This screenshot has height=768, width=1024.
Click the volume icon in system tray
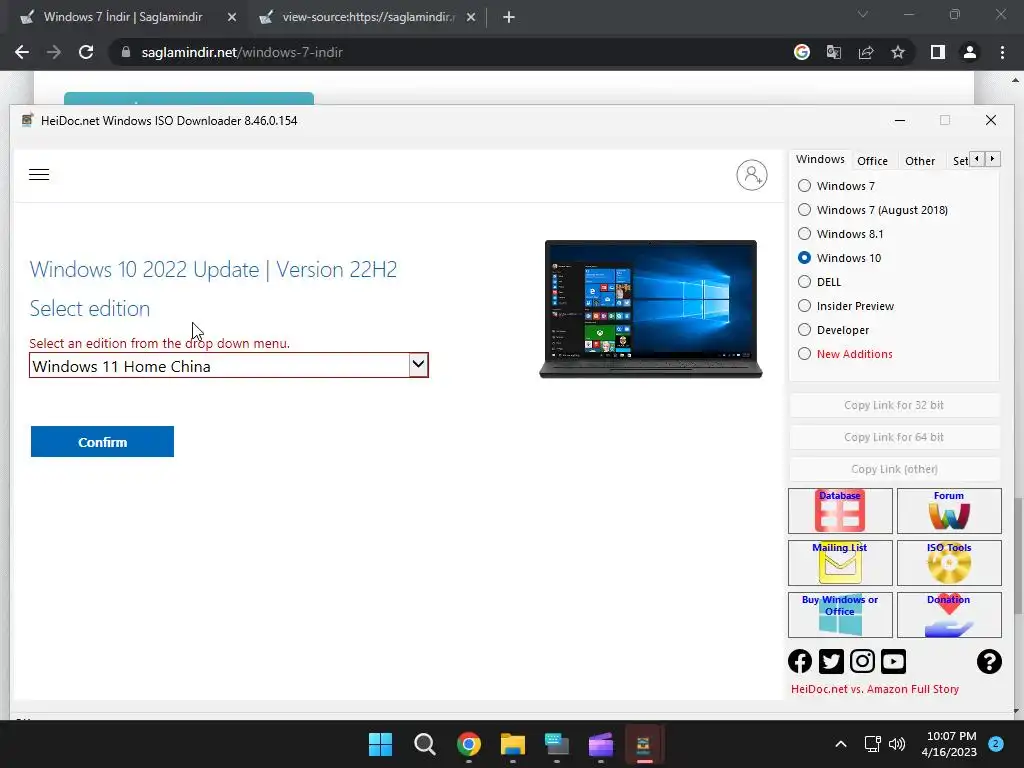point(897,744)
